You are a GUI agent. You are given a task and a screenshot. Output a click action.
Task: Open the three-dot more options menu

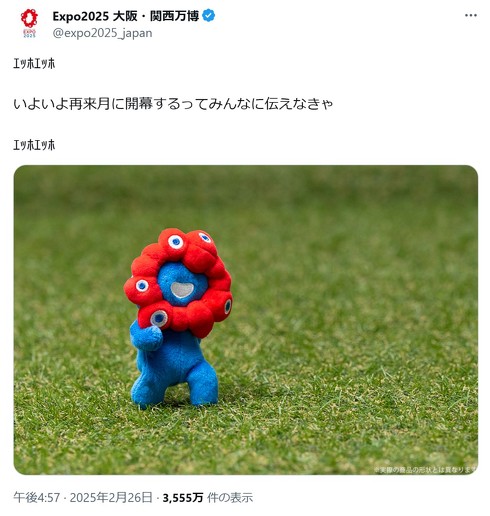(x=471, y=15)
